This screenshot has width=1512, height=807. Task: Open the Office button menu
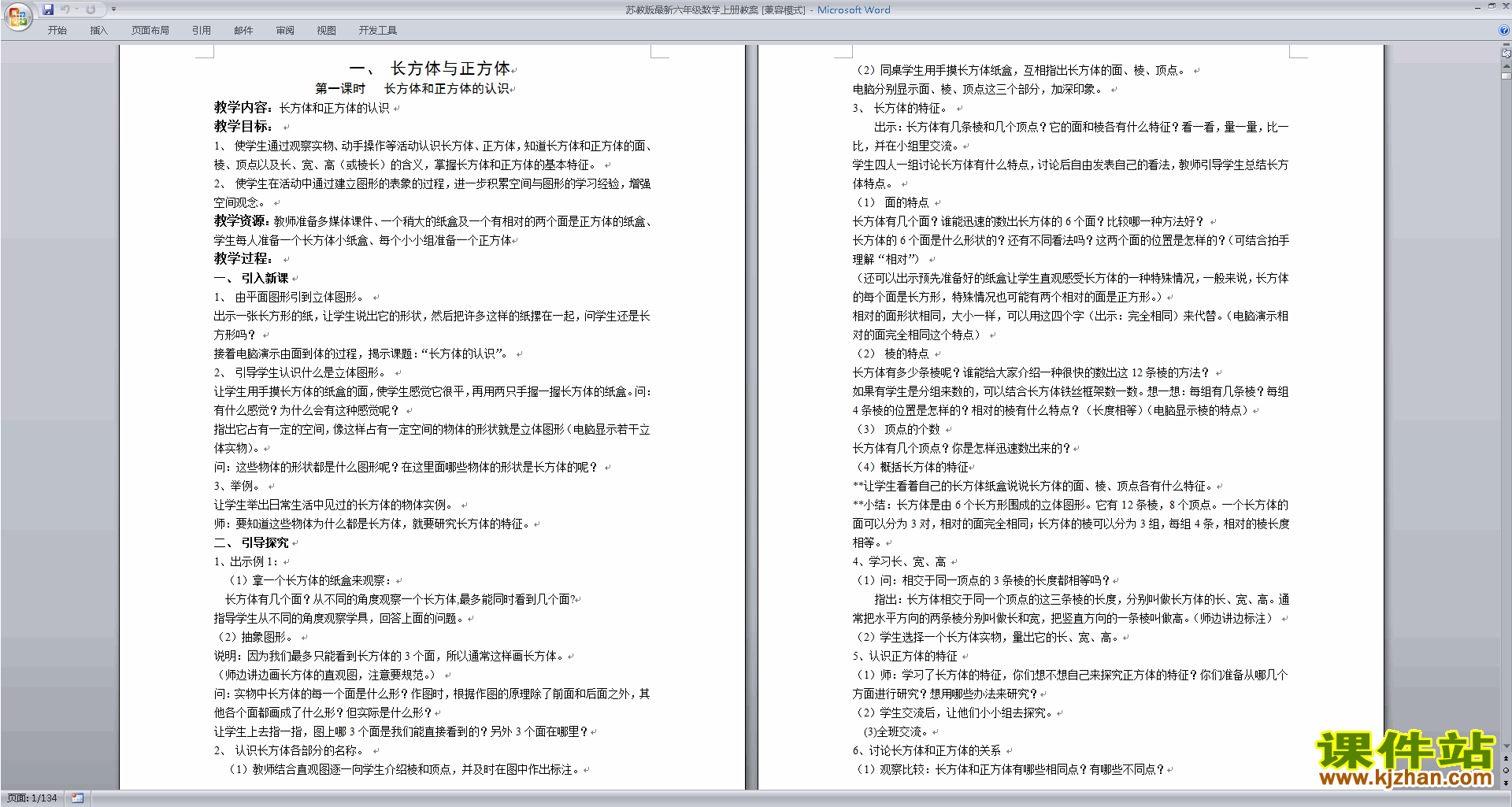pyautogui.click(x=17, y=16)
